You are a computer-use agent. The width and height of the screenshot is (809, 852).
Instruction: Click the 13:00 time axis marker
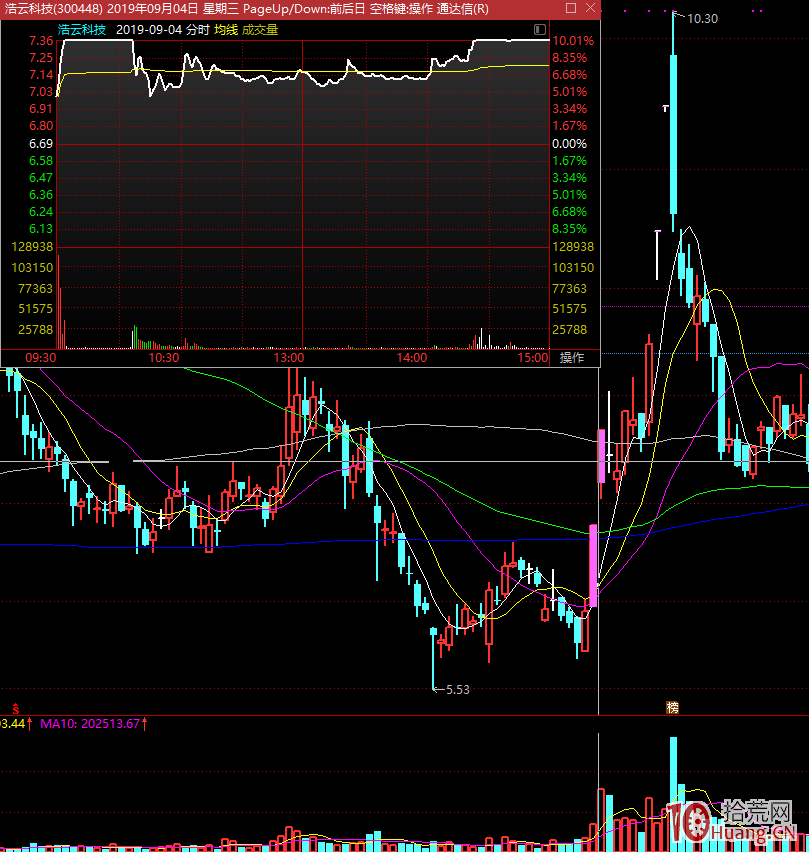[x=288, y=357]
